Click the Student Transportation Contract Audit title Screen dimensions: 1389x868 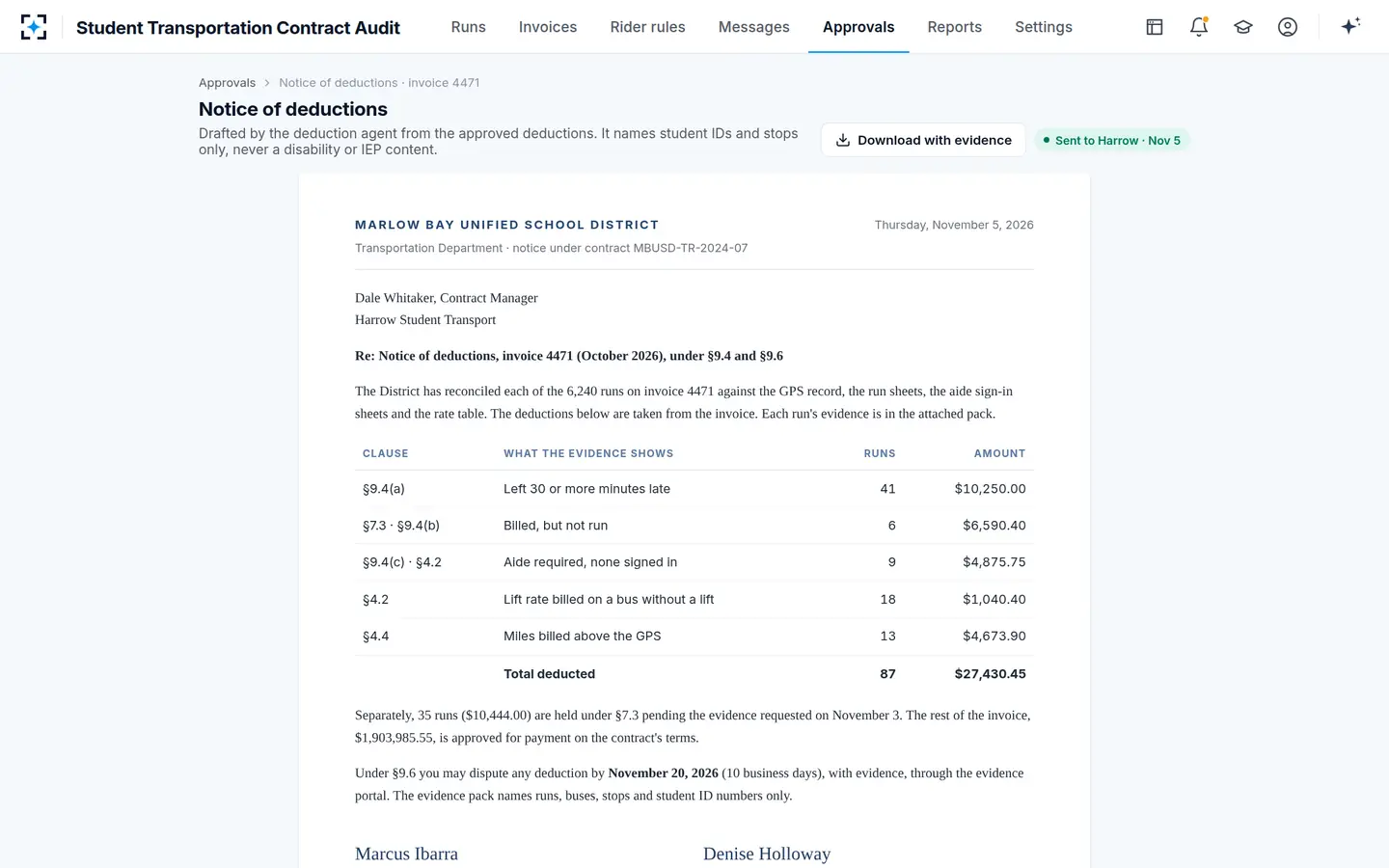pos(238,28)
